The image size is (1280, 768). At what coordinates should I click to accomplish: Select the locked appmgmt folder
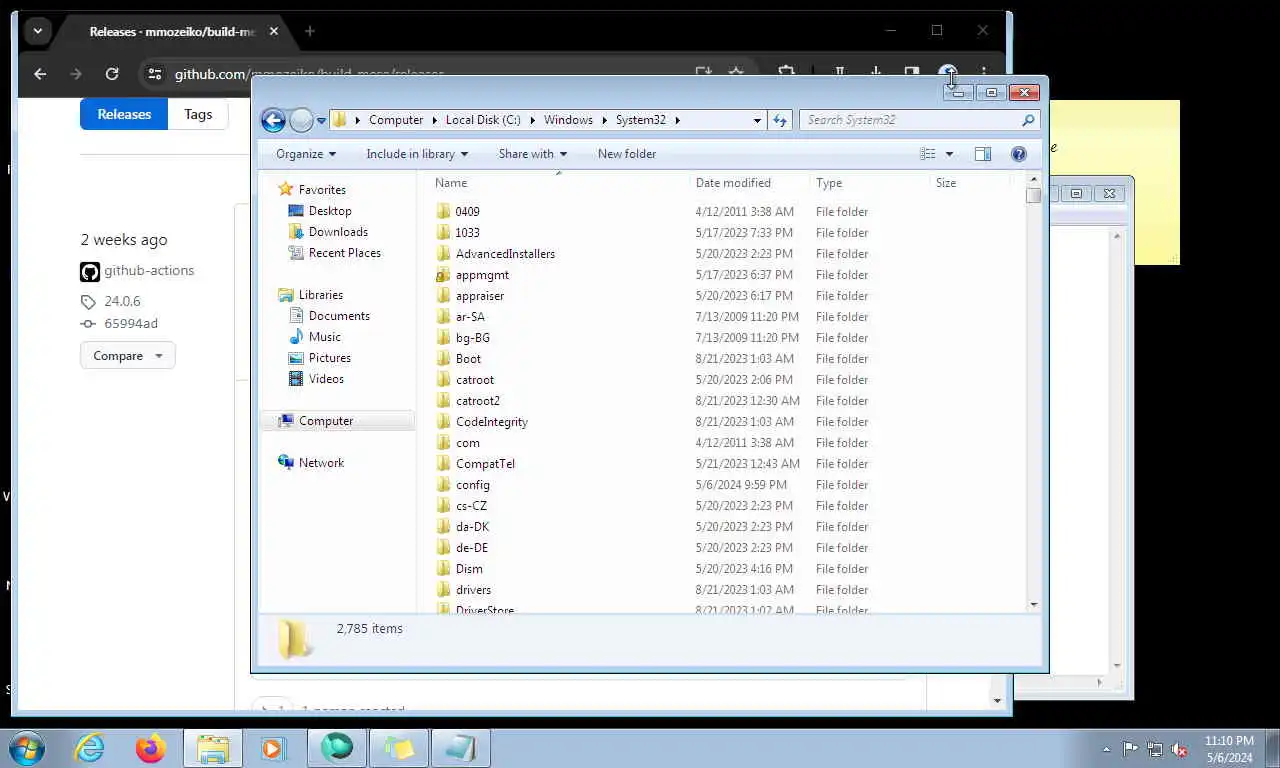pos(482,275)
